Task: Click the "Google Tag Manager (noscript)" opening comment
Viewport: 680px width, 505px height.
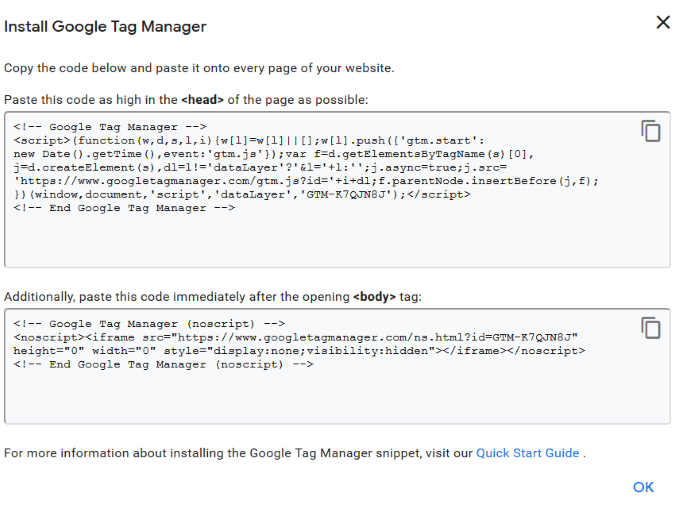Action: click(149, 324)
